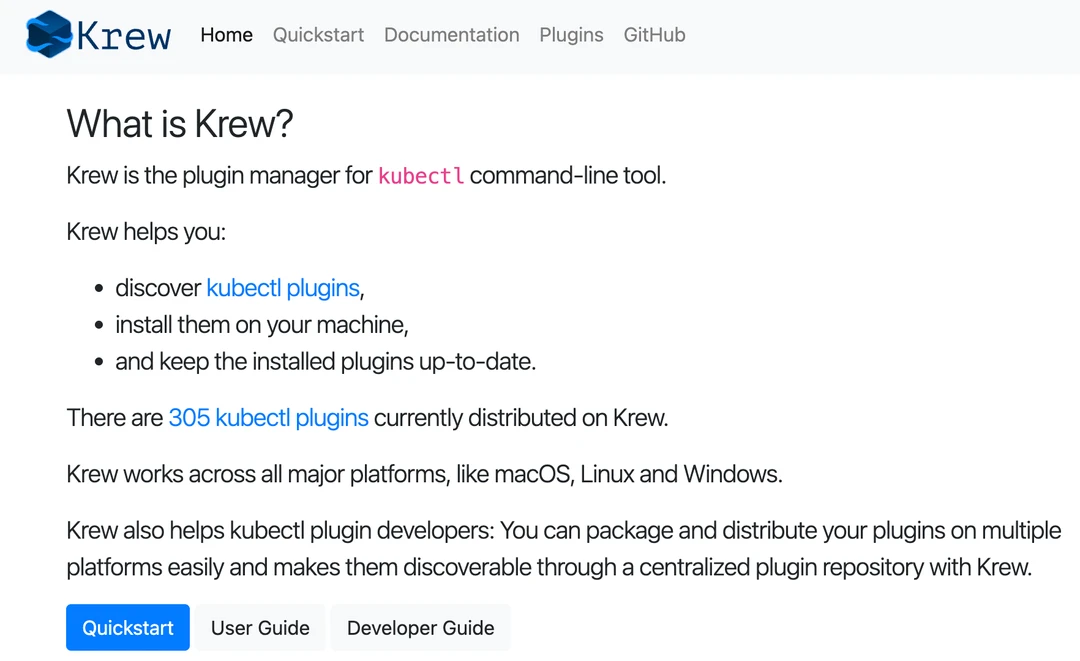1080x661 pixels.
Task: Follow the 'kubectl plugins' link in bullet list
Action: pos(282,288)
